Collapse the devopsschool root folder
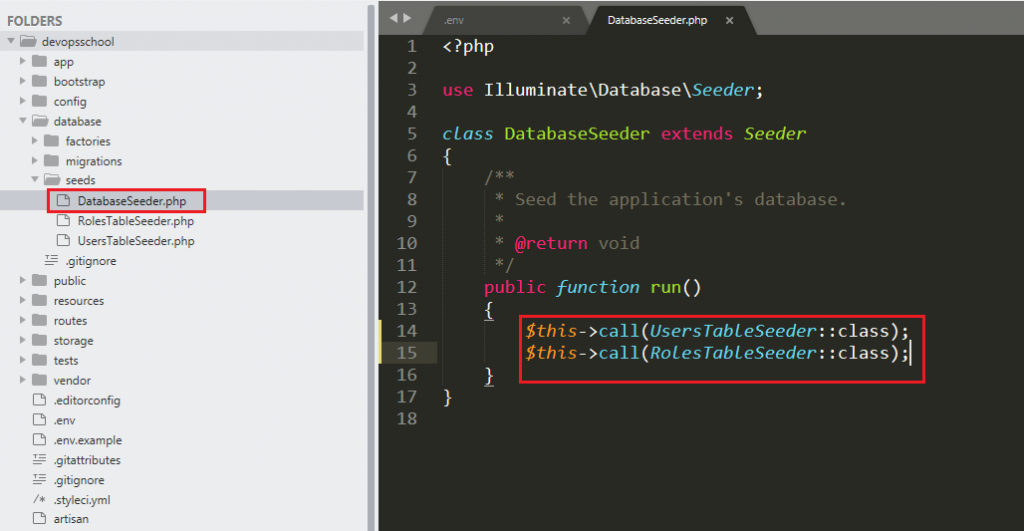The height and width of the screenshot is (531, 1024). click(x=11, y=42)
